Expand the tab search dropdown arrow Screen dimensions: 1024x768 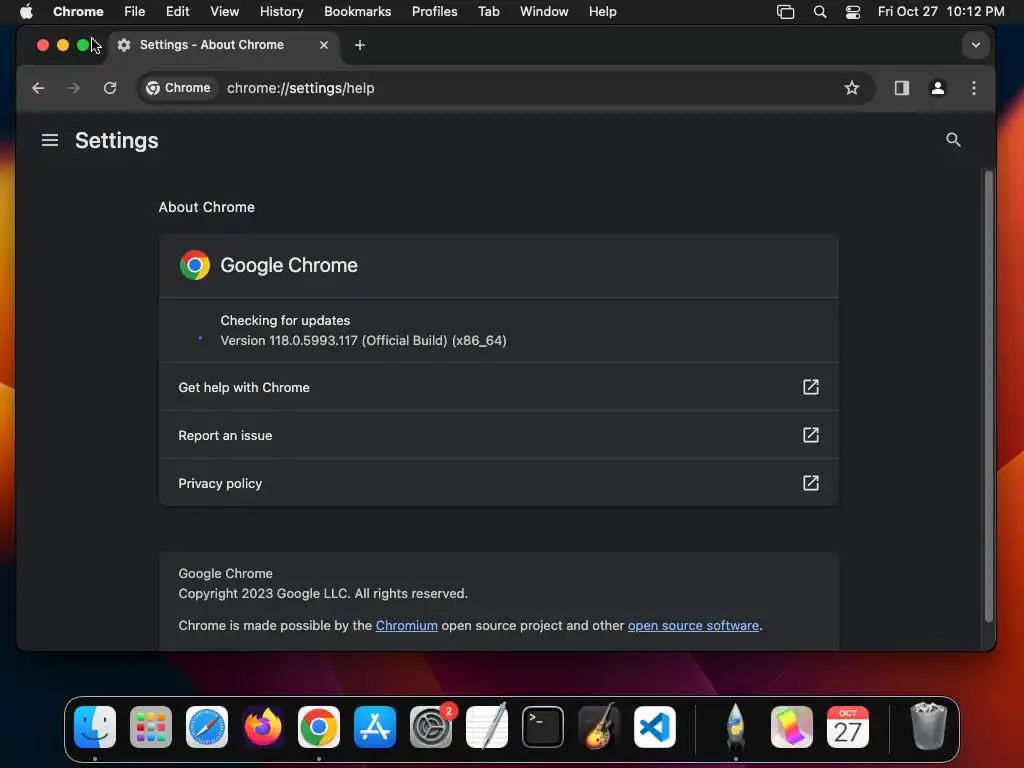[975, 45]
